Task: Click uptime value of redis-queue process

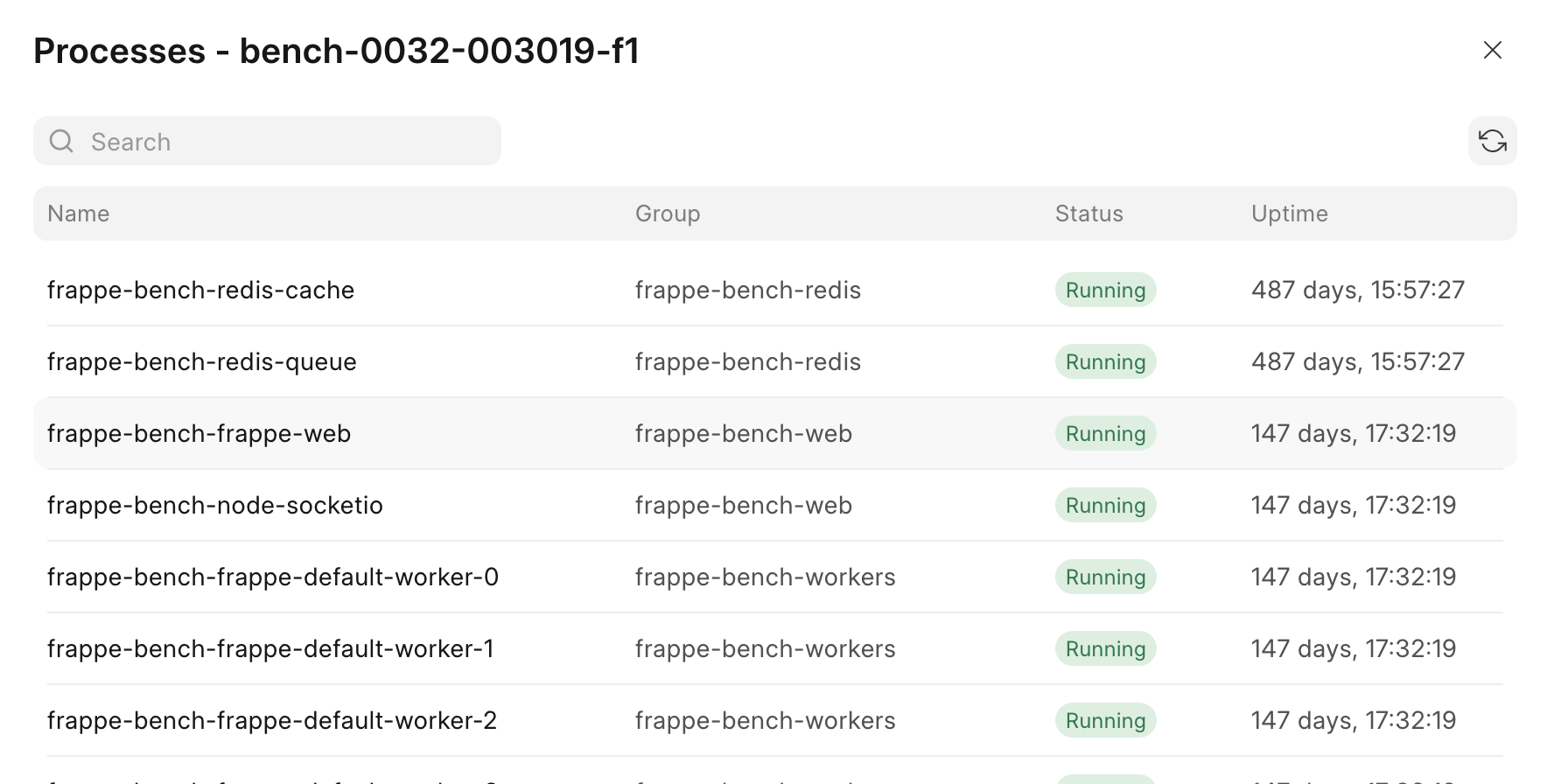Action: [1357, 361]
